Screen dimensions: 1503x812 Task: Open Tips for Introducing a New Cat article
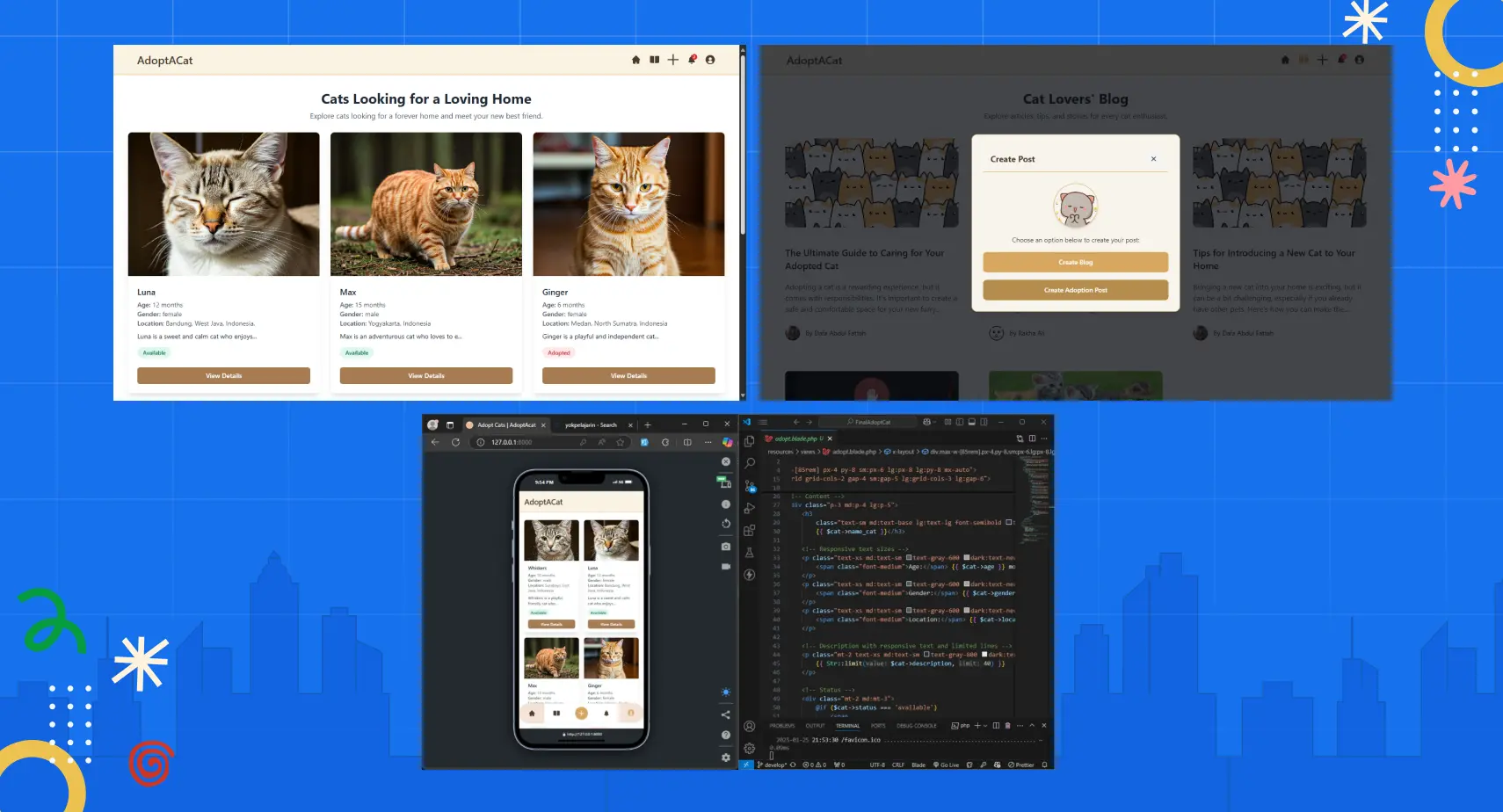click(x=1274, y=259)
